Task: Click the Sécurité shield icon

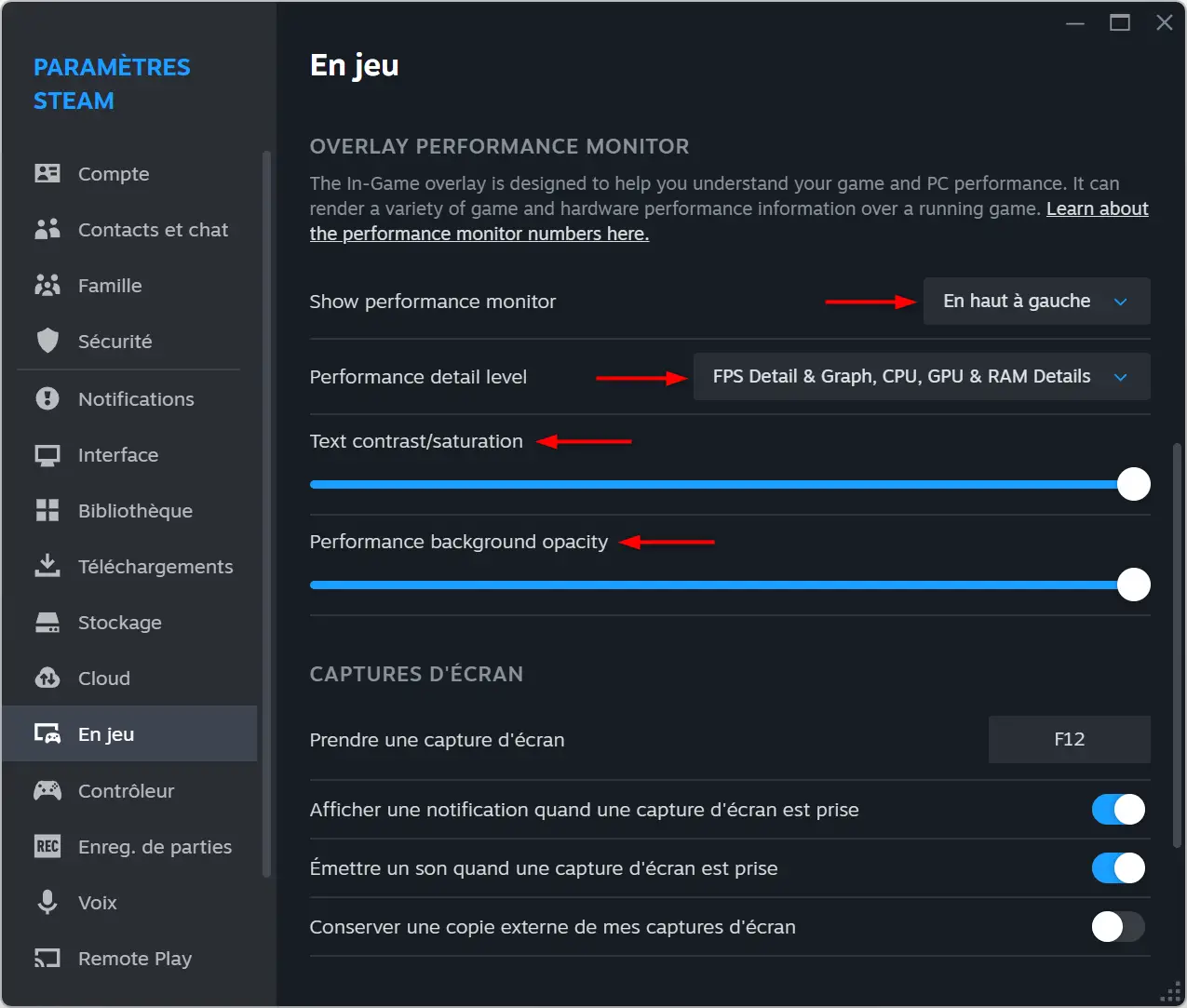Action: pyautogui.click(x=47, y=341)
